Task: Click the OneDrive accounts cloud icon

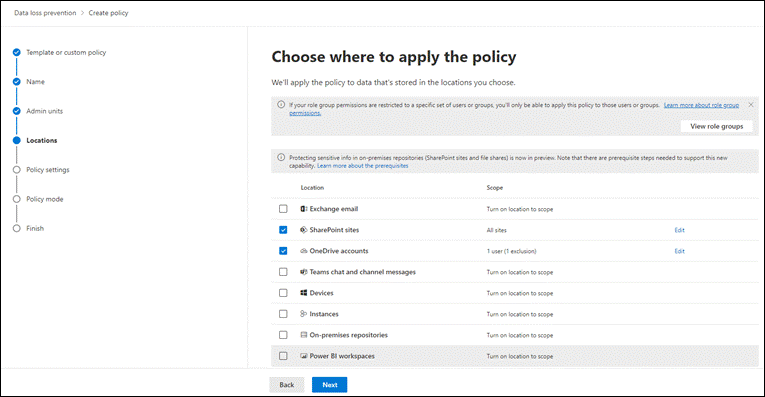Action: (303, 251)
